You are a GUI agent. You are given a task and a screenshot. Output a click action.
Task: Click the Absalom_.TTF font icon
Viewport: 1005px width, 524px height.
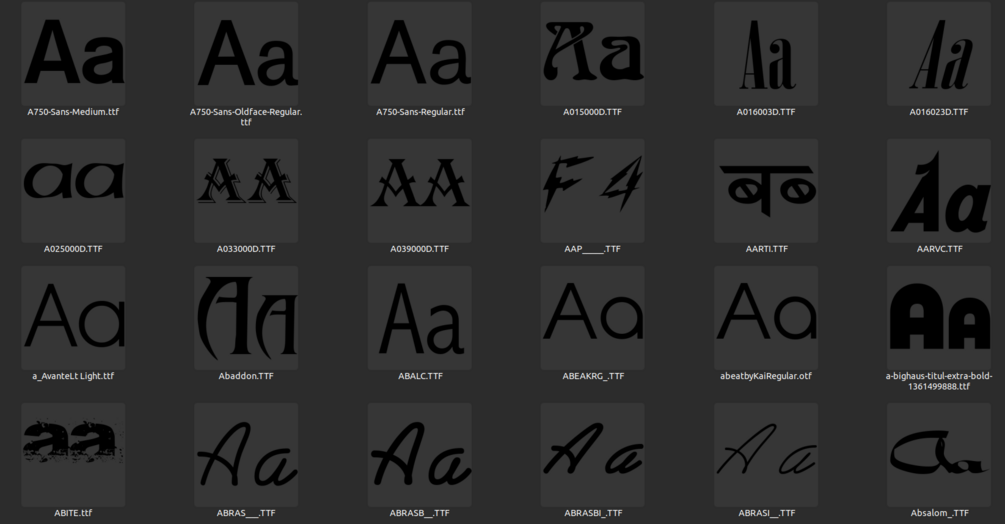tap(939, 455)
